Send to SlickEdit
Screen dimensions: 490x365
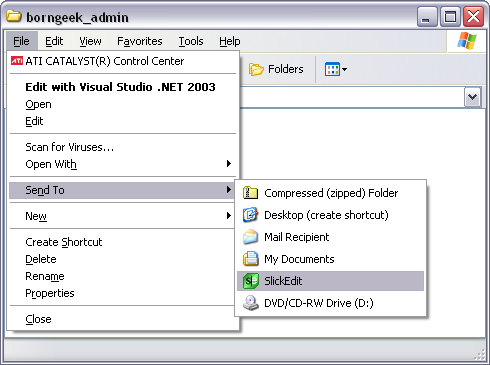330,281
